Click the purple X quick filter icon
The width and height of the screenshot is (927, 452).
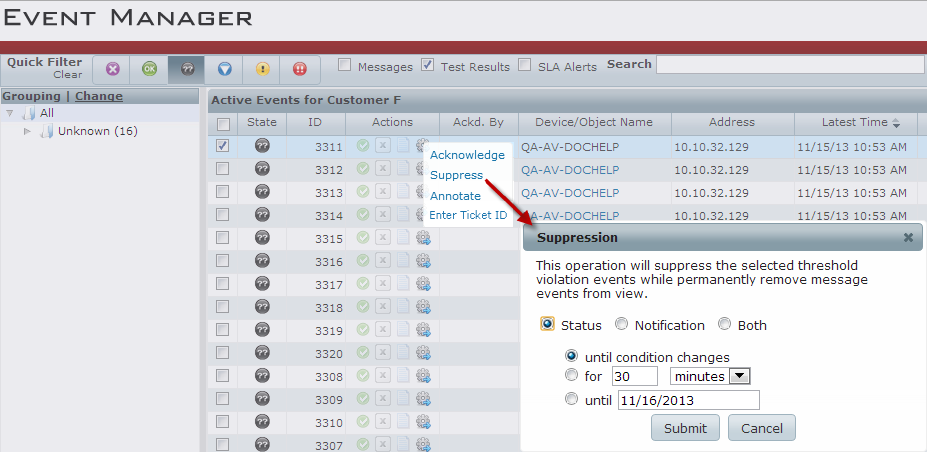tap(112, 69)
